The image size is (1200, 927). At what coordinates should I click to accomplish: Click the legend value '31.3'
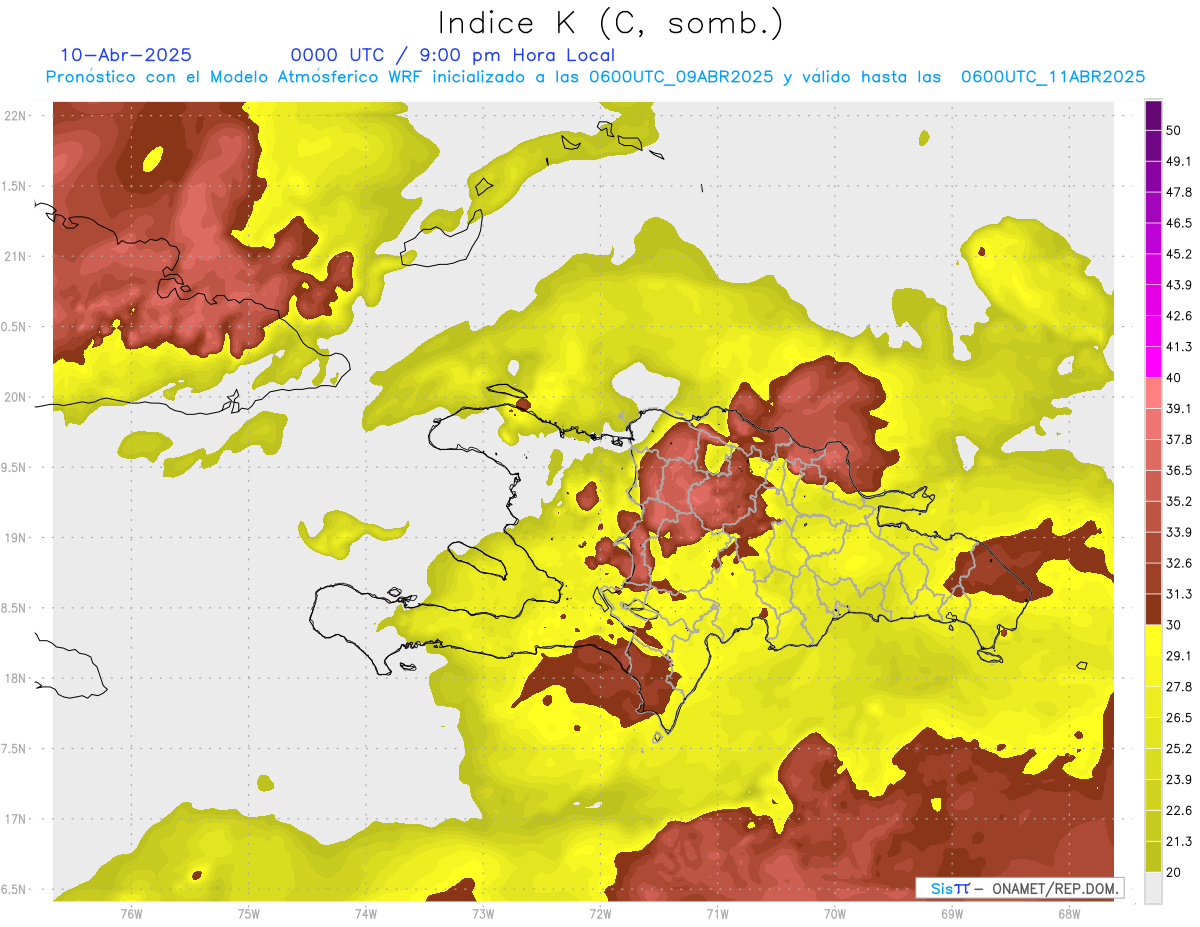[1179, 594]
